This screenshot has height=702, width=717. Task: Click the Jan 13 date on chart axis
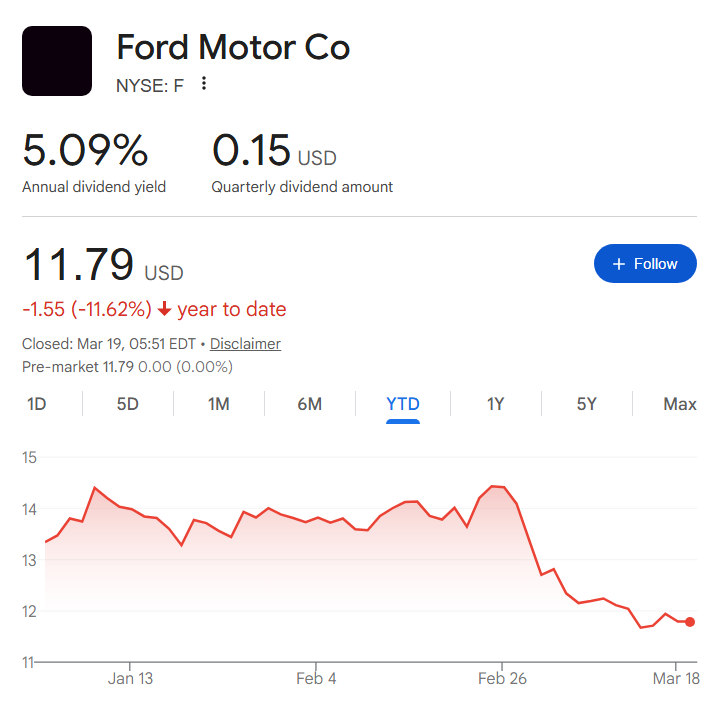tap(131, 678)
